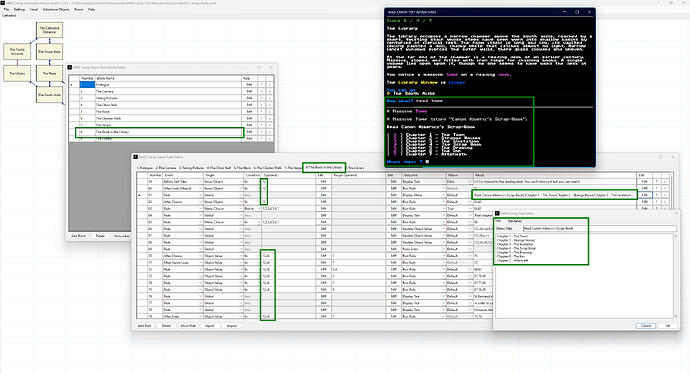Screen dimensions: 690x374
Task: Expand the Target dropdown for rule 62
Action: [x=241, y=202]
